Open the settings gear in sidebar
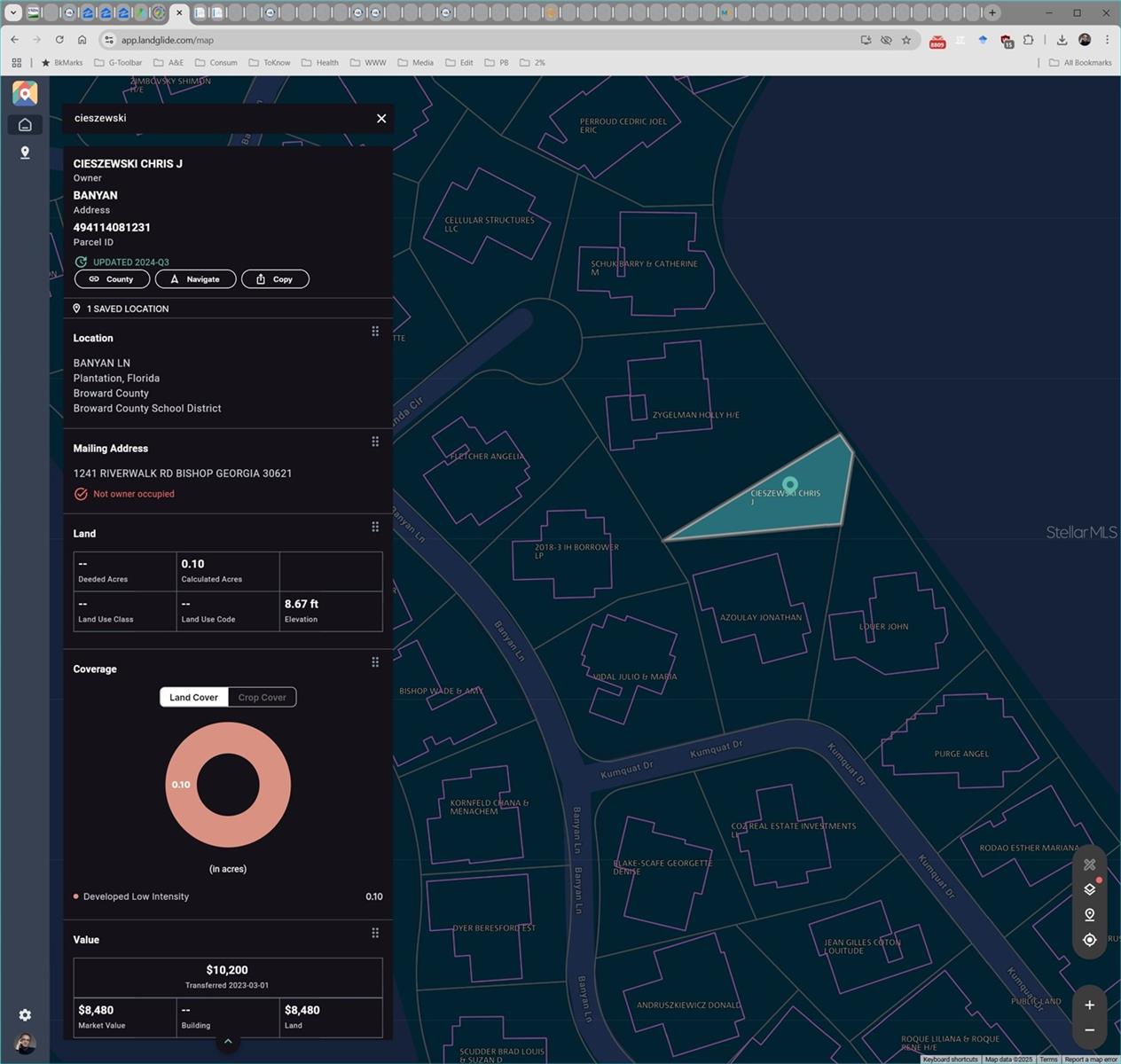This screenshot has width=1121, height=1064. (25, 1015)
